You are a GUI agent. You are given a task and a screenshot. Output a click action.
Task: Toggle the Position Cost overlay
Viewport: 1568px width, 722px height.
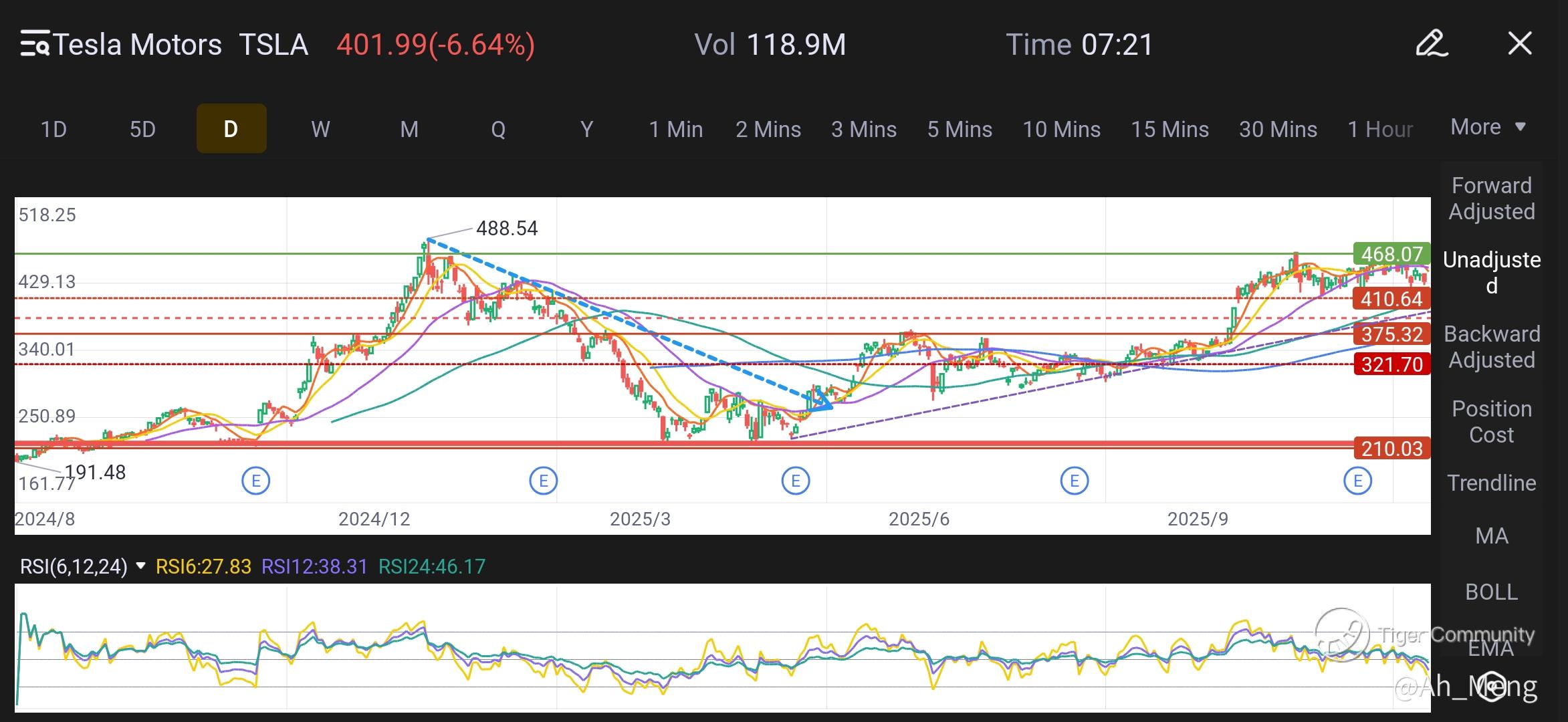1491,422
